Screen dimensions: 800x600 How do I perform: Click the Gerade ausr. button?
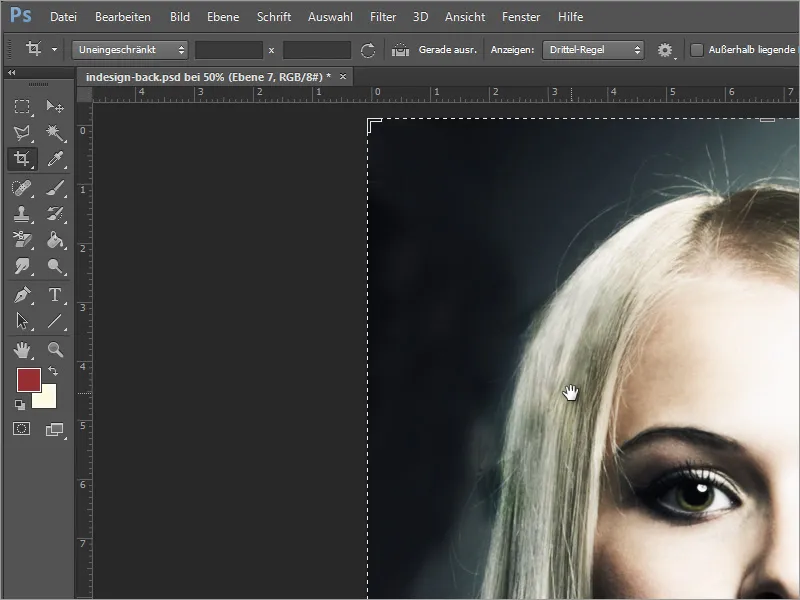tap(447, 50)
